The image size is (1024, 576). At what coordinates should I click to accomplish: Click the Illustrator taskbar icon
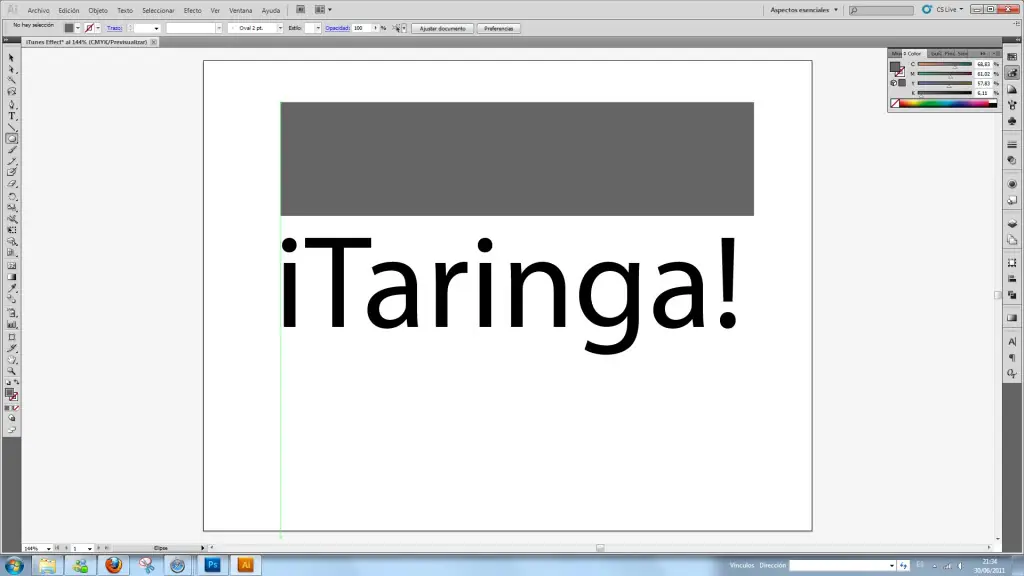(x=245, y=565)
